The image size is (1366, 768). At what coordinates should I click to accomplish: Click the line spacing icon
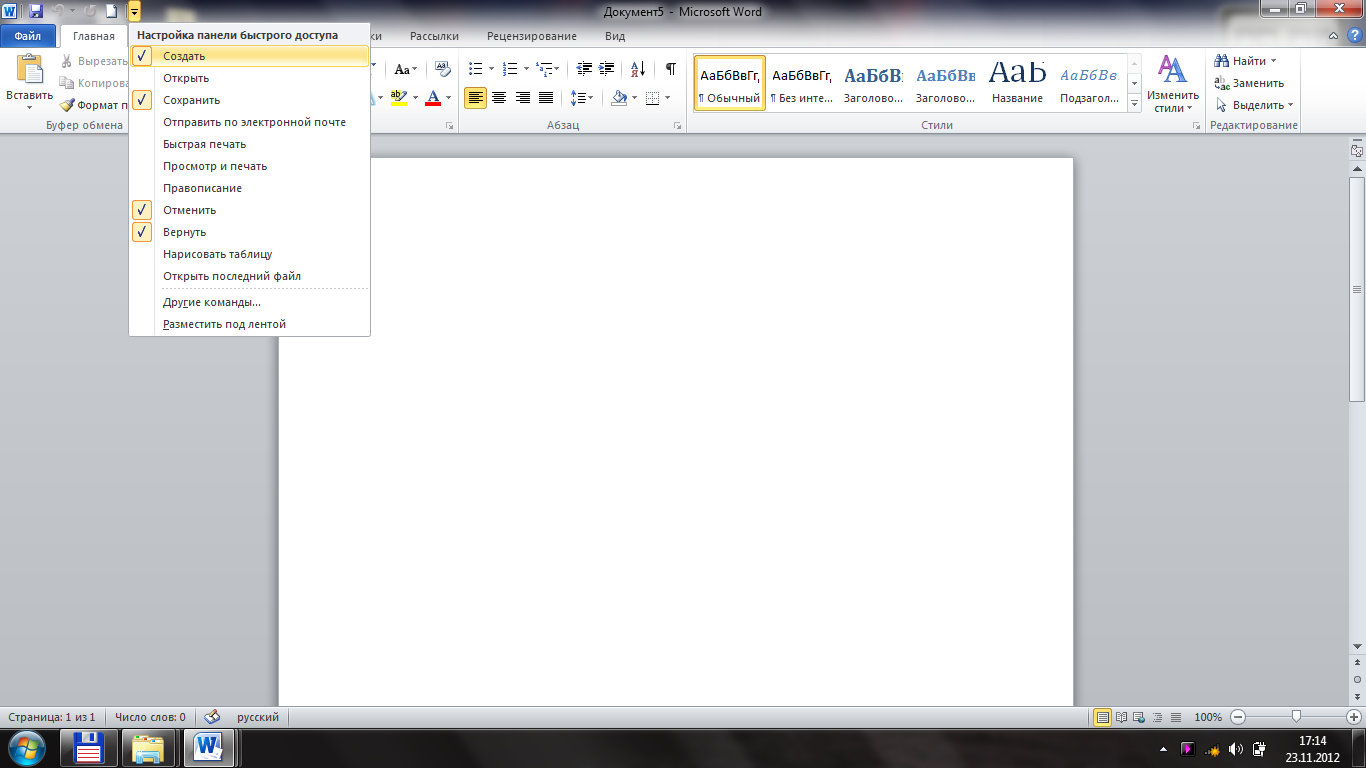coord(577,98)
